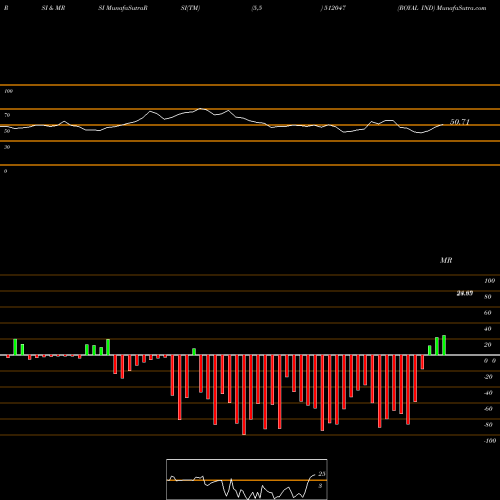Click RSI axis label 50
500x500 pixels.
[x=7, y=131]
